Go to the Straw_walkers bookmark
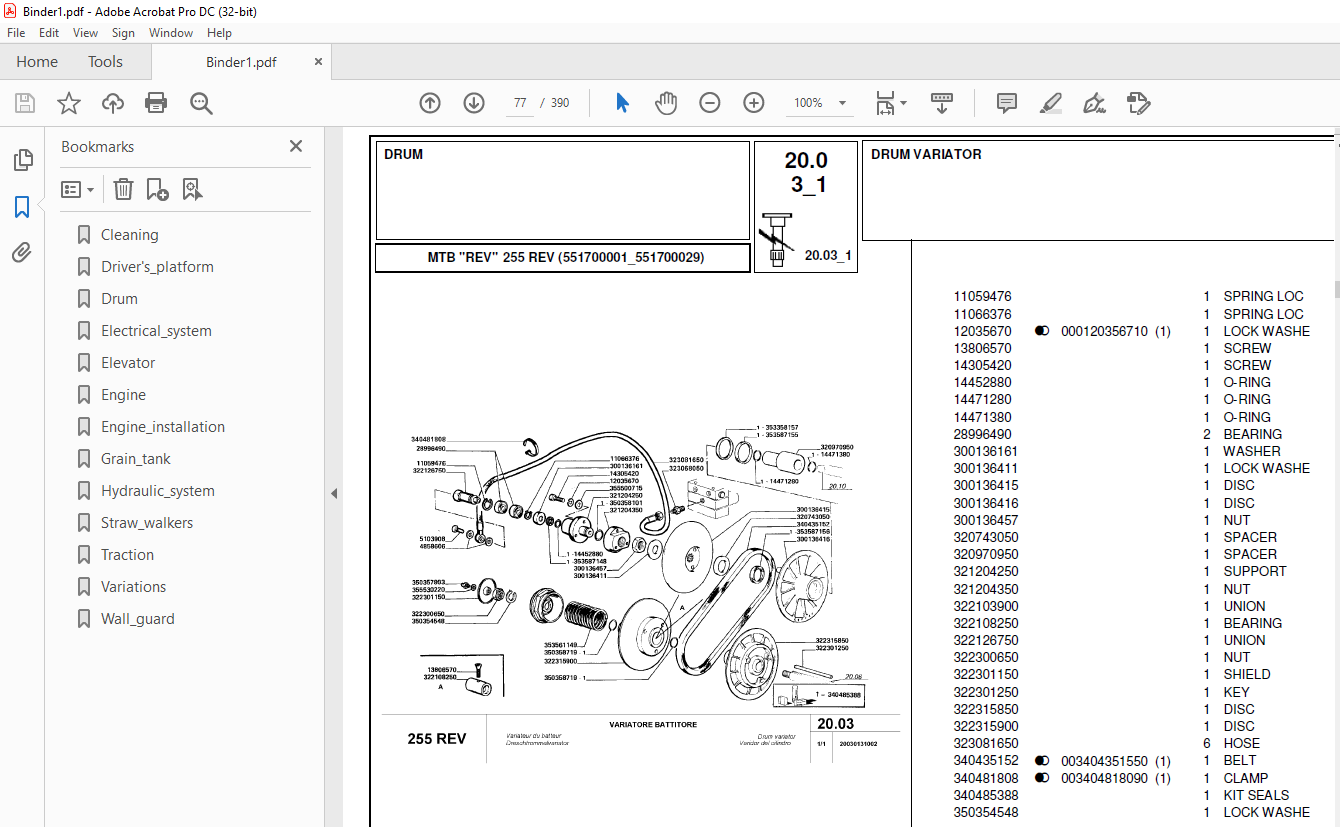The image size is (1340, 827). click(x=147, y=523)
